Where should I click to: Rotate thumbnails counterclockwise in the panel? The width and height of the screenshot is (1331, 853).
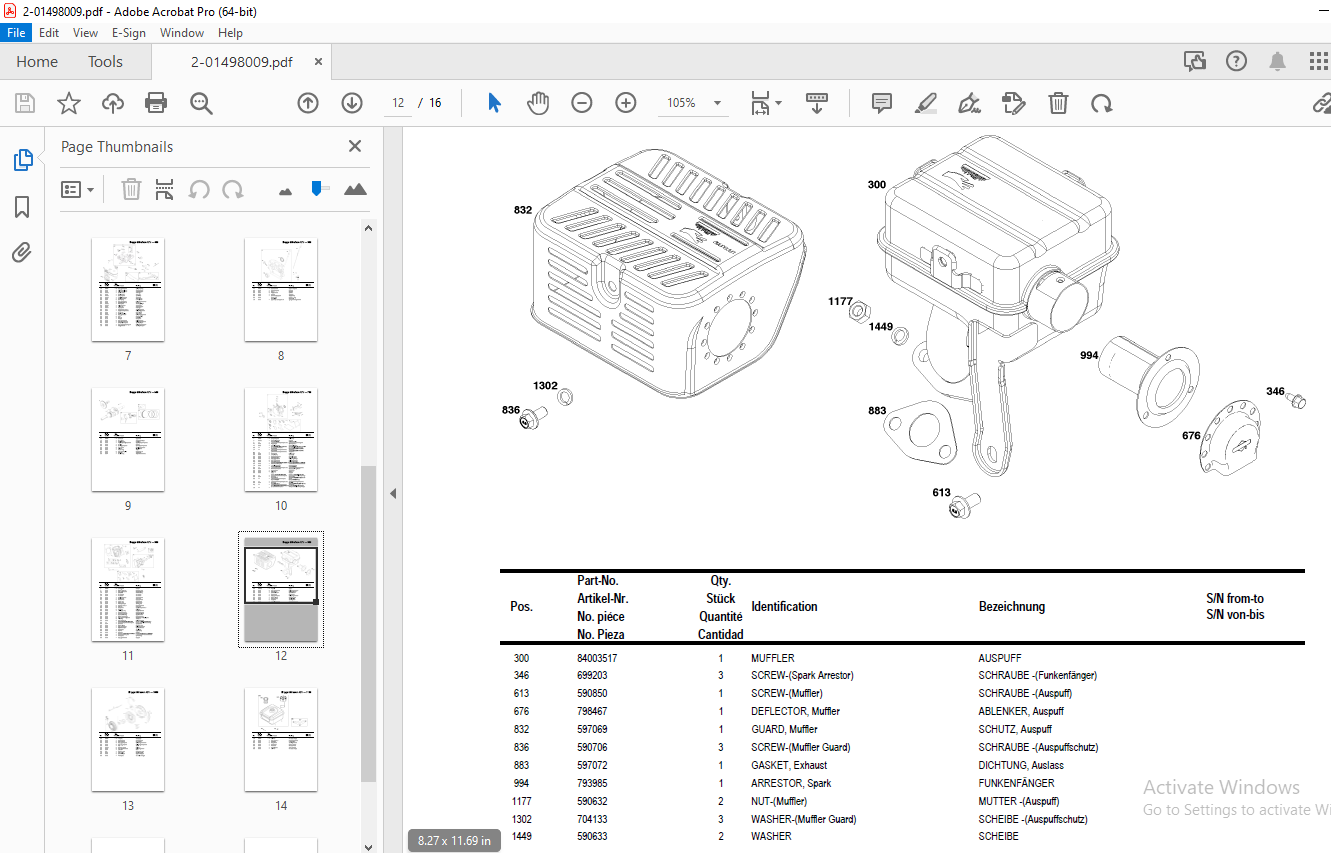(x=199, y=189)
